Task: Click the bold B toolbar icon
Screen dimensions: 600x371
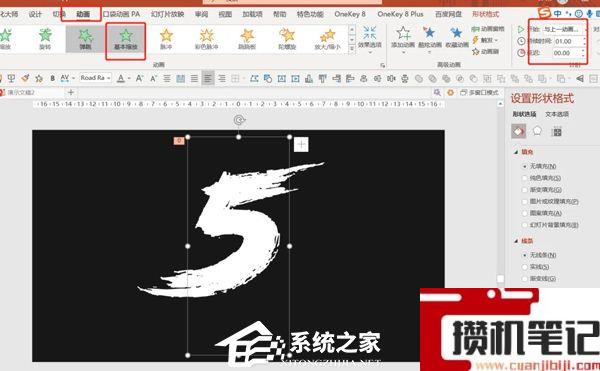Action: (x=52, y=78)
